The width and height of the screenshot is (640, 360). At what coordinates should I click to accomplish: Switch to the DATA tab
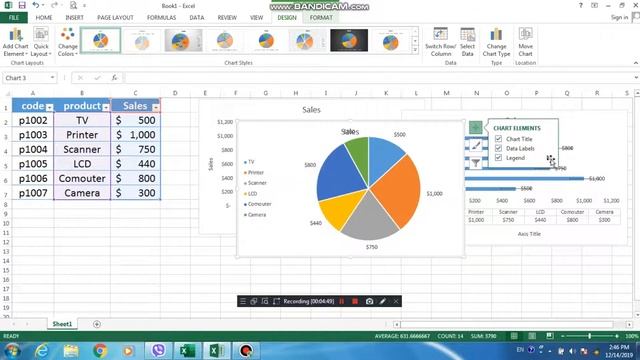coord(196,18)
